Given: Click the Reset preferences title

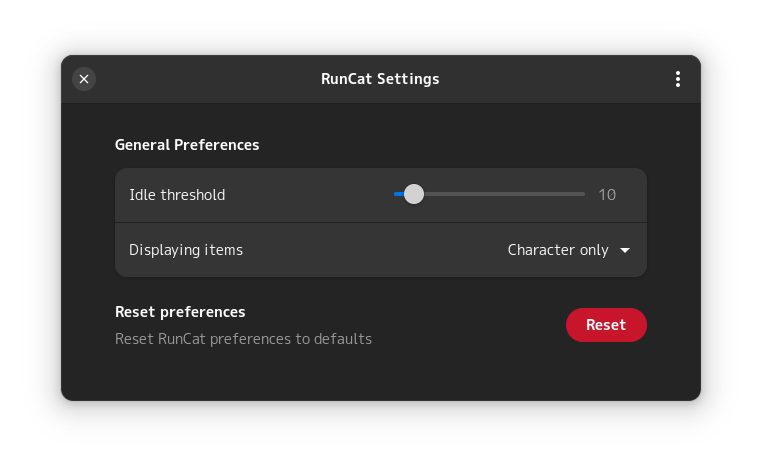Looking at the screenshot, I should coord(180,312).
